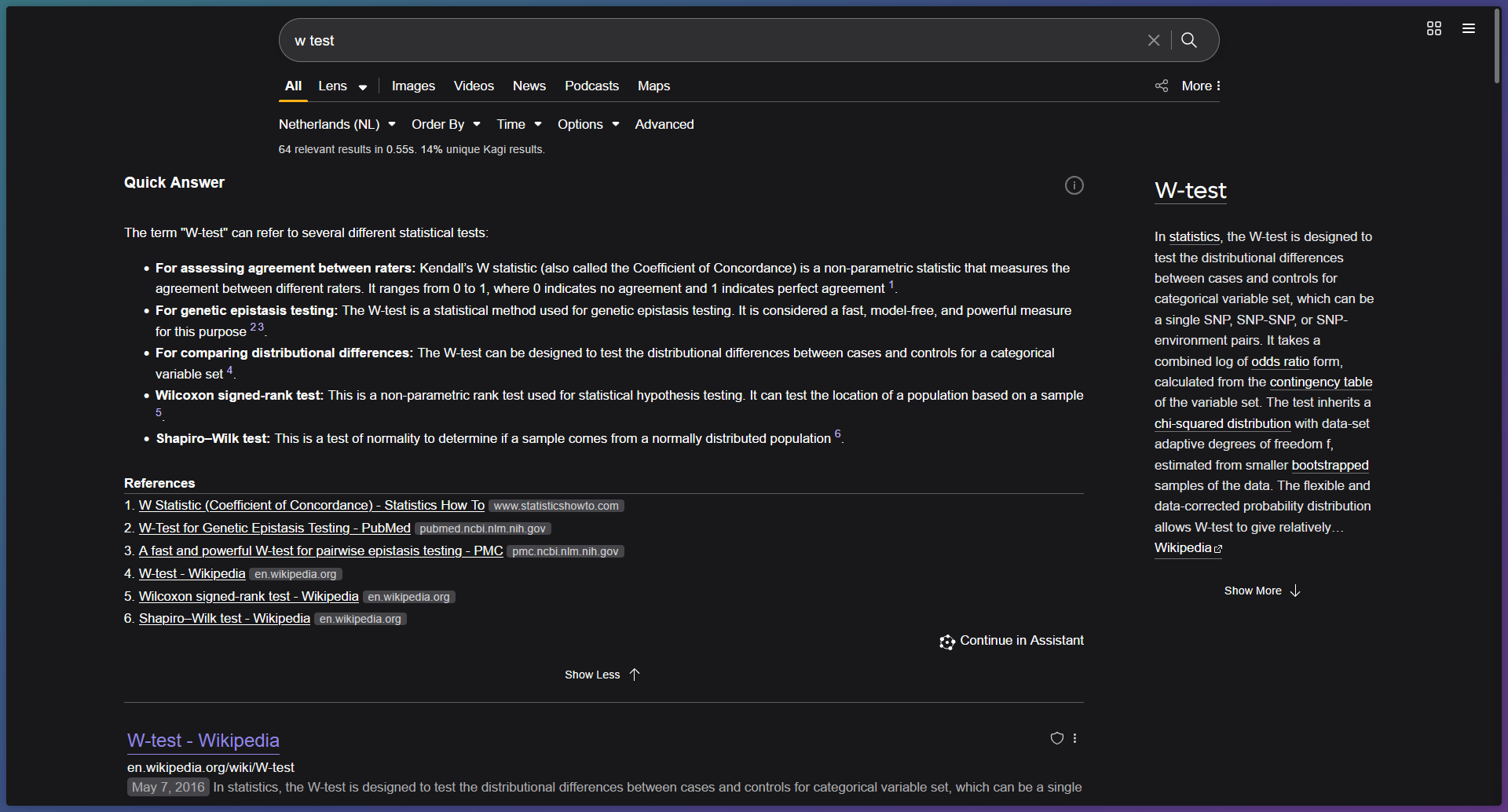This screenshot has height=812, width=1508.
Task: Open the hamburger menu icon
Action: (x=1468, y=28)
